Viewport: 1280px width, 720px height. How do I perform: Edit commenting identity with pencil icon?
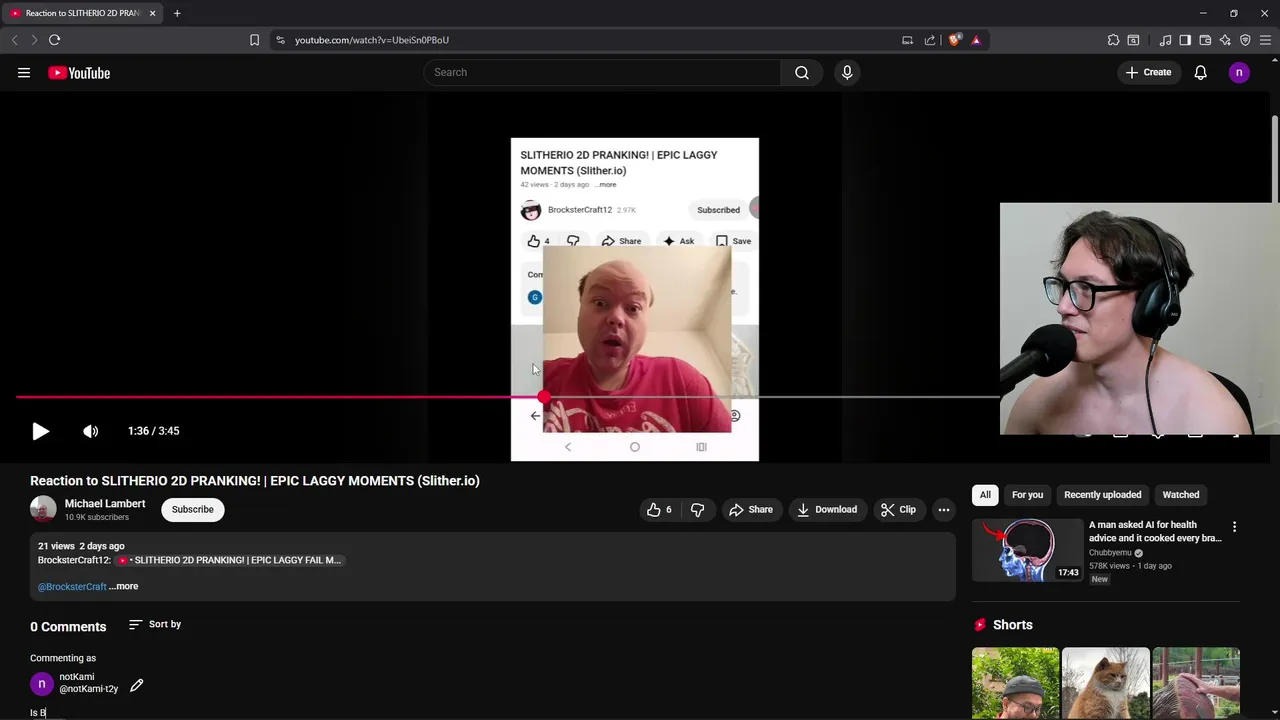tap(137, 685)
